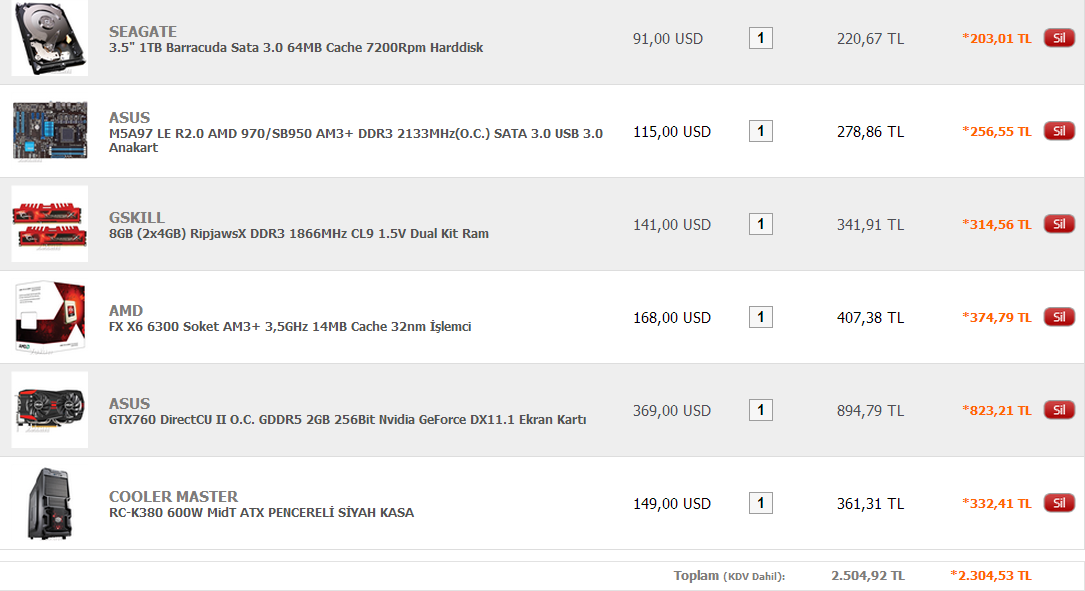Screen dimensions: 1085x591
Task: Open FX X6 6300 Soket AM3+ link
Action: (x=290, y=327)
